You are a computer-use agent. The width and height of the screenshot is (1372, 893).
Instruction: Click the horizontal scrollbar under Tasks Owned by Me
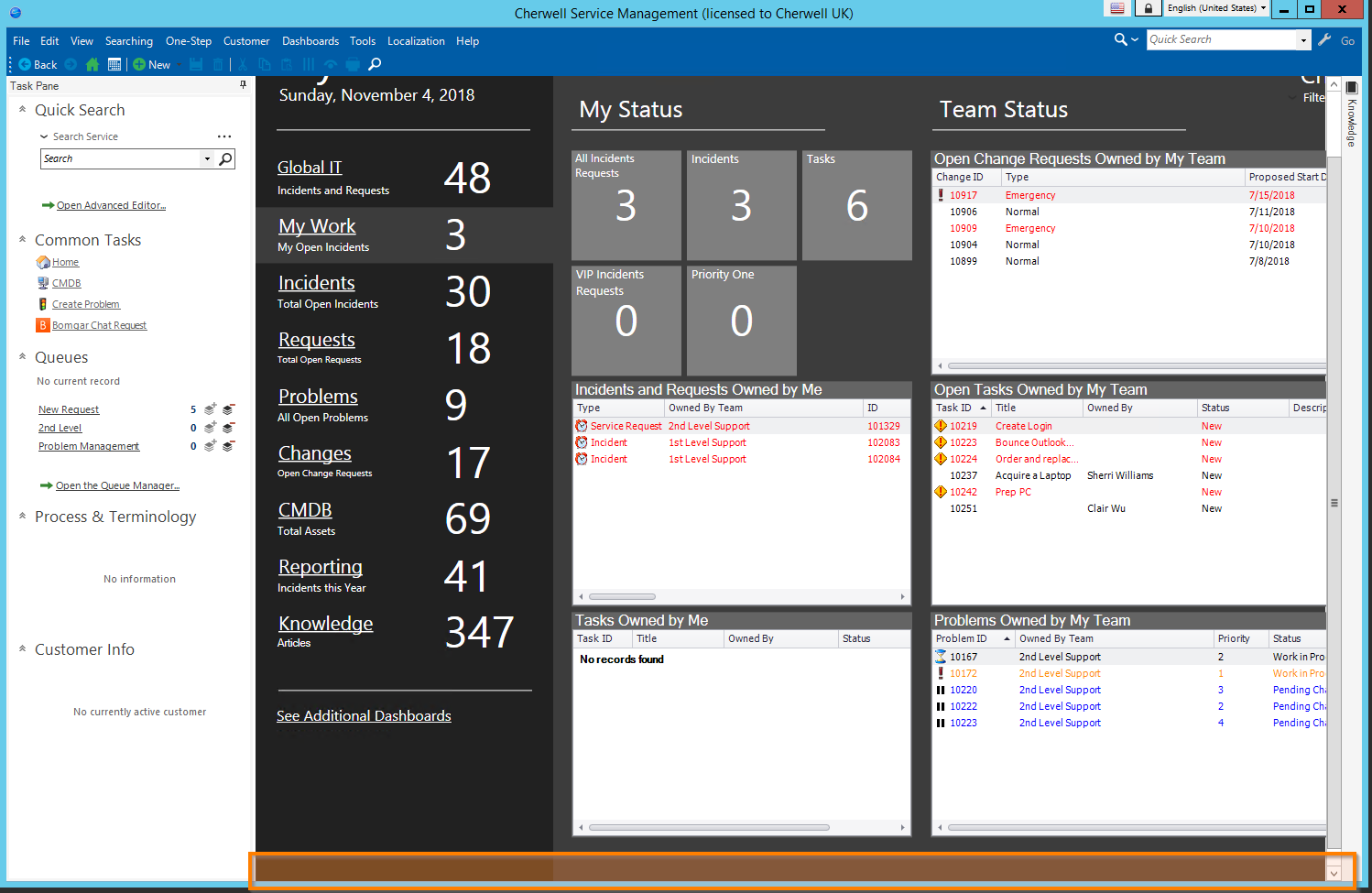[709, 828]
